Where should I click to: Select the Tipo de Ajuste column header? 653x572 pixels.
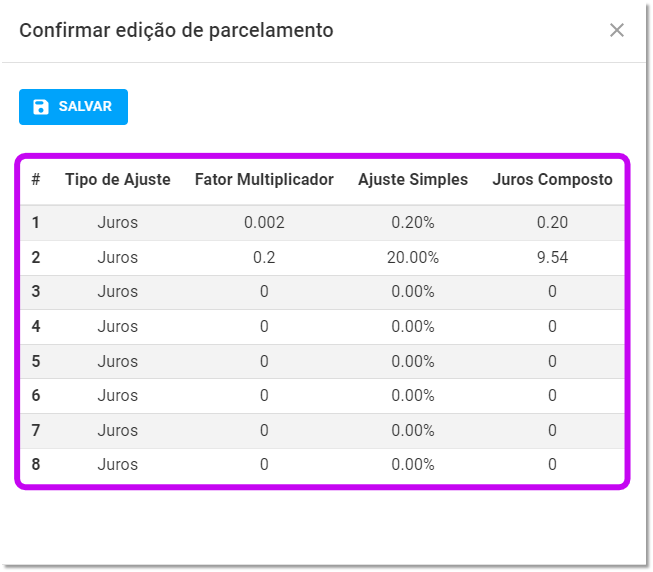coord(118,180)
